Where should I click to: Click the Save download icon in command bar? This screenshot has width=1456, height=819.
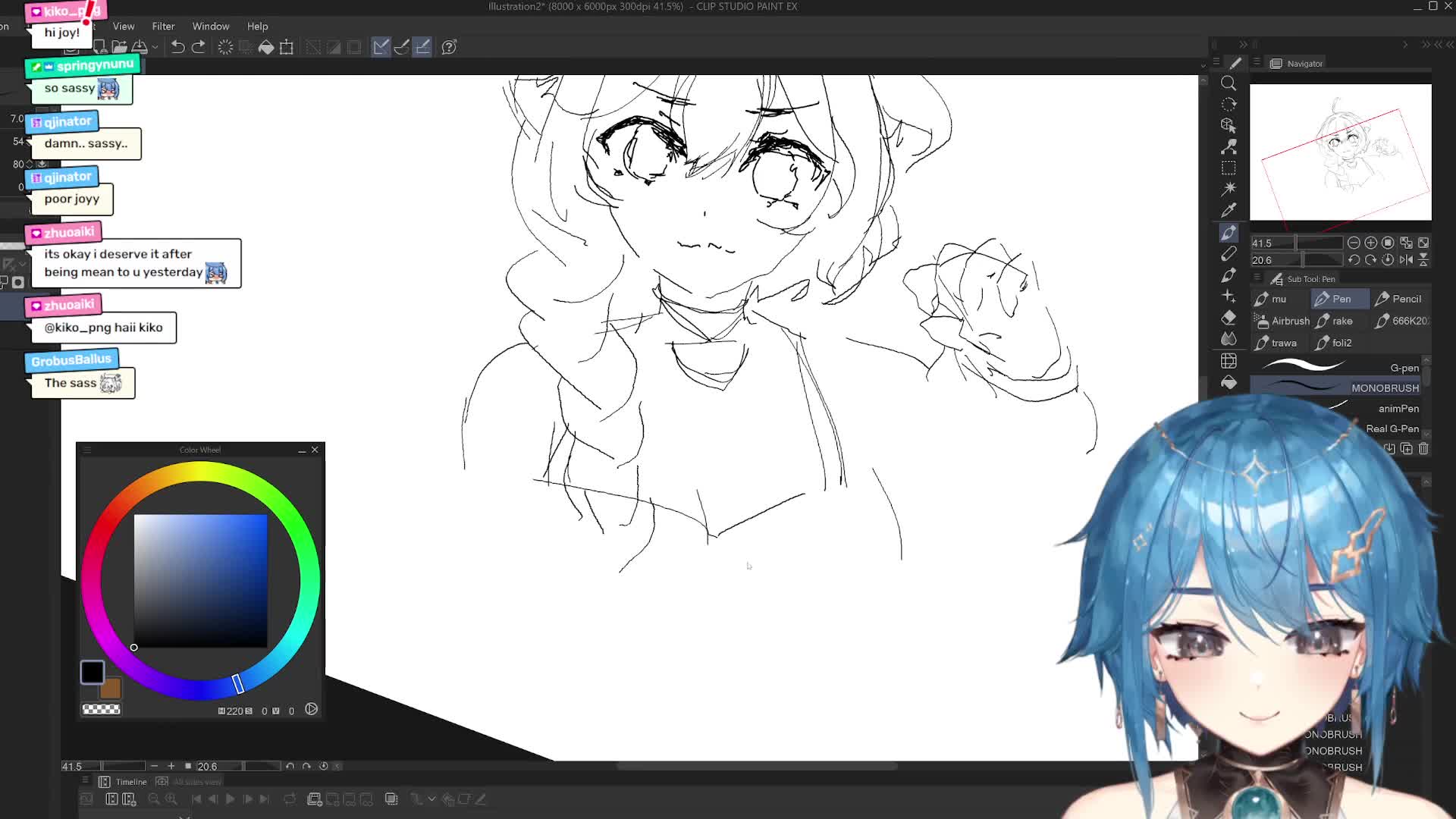[x=140, y=47]
